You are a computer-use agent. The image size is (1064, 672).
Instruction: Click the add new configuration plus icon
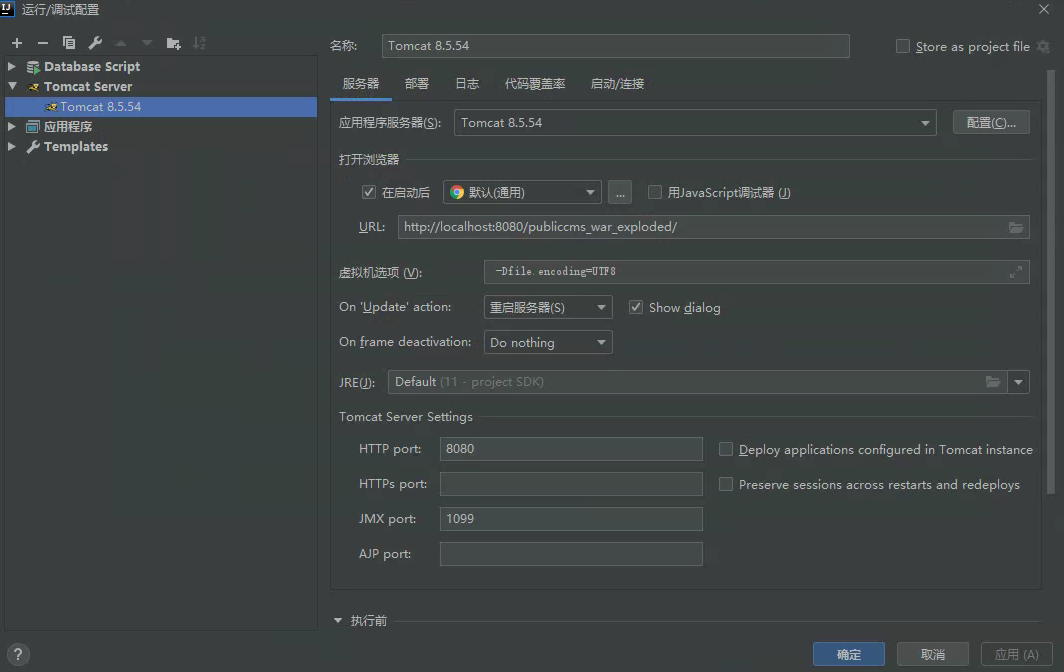point(17,43)
